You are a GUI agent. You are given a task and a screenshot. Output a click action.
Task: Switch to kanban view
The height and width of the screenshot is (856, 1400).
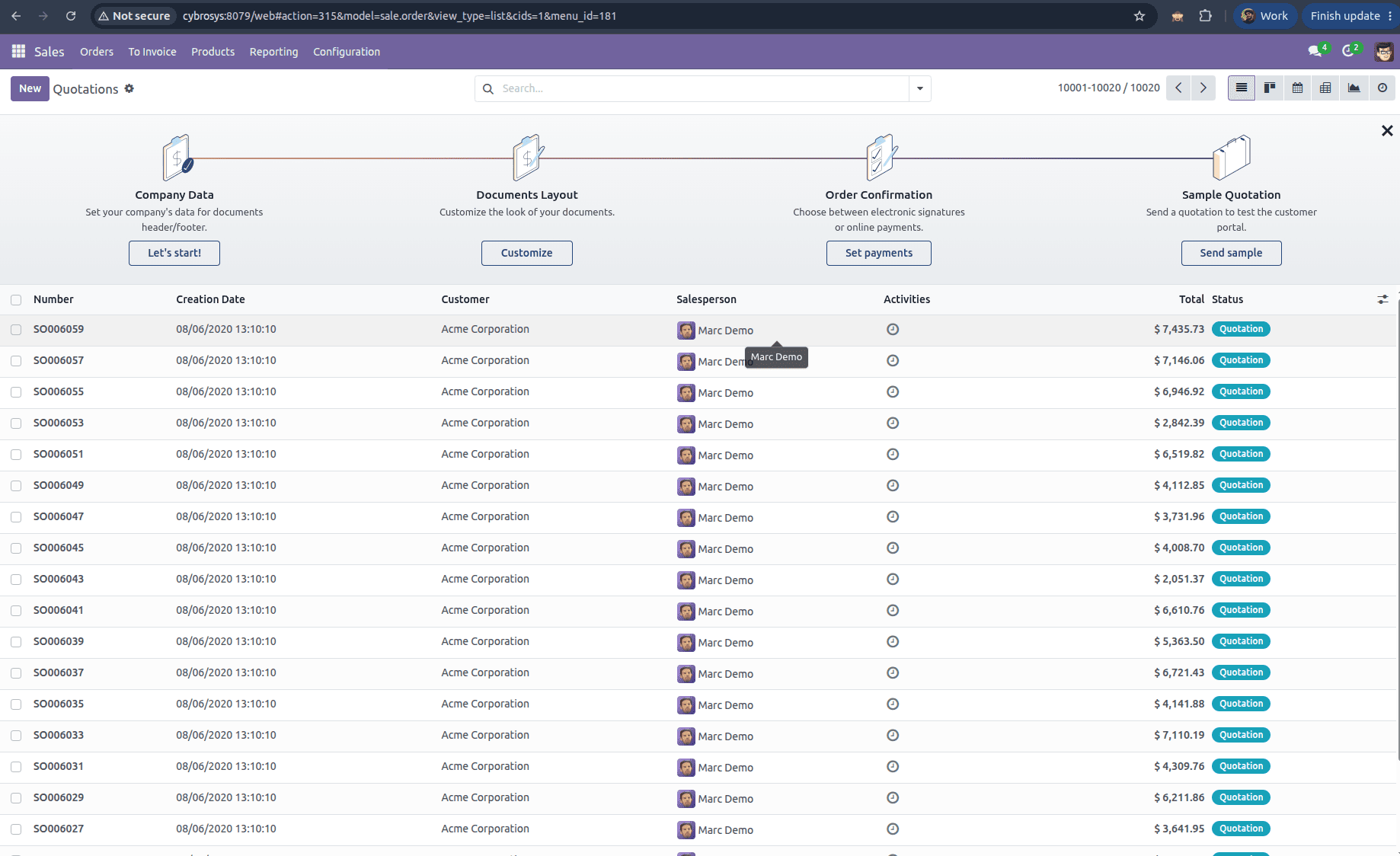click(1270, 88)
